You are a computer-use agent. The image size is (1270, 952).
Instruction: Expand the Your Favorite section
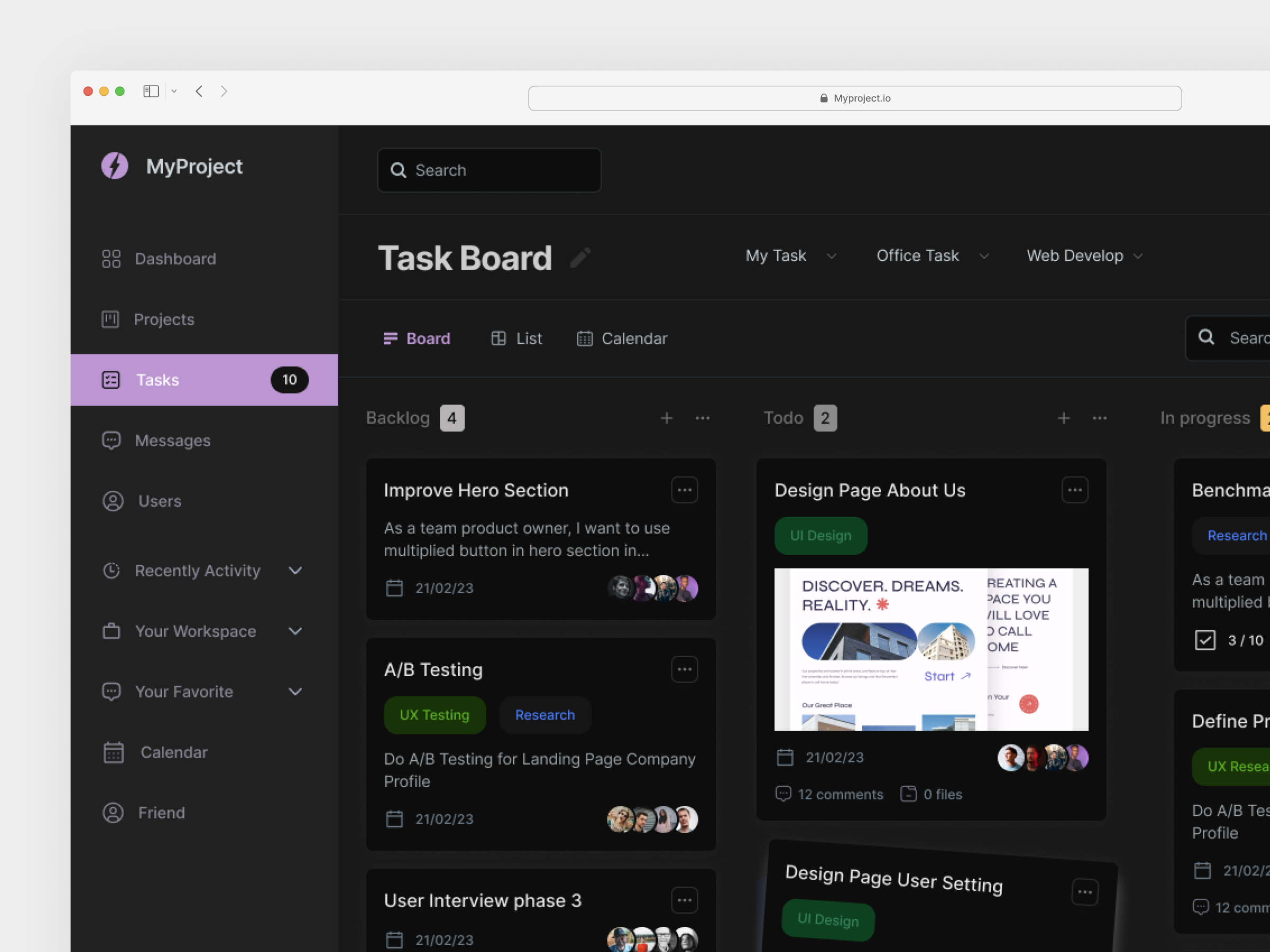295,691
